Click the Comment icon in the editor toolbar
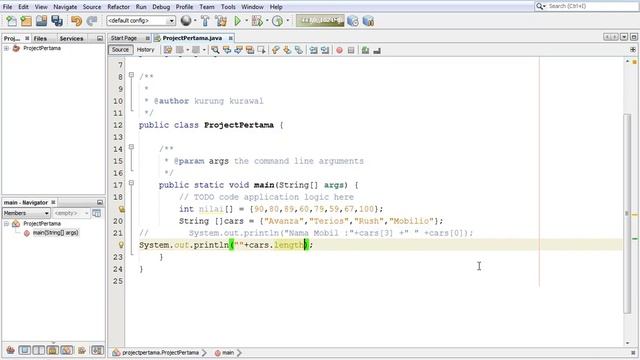The image size is (640, 360). [x=365, y=50]
